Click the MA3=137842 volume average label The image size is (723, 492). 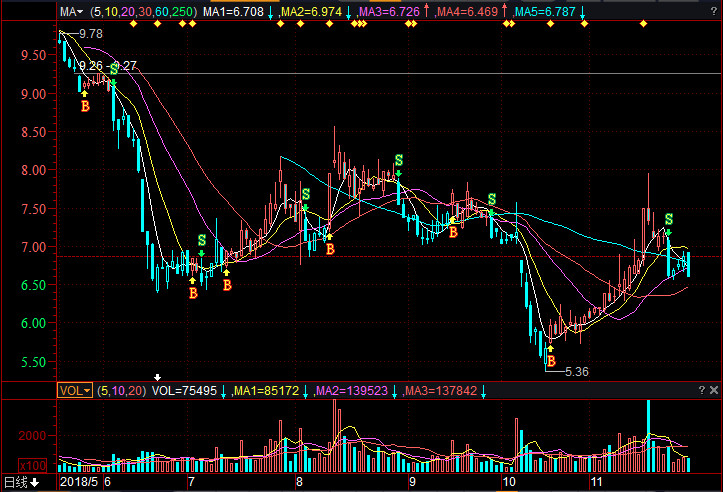click(439, 390)
